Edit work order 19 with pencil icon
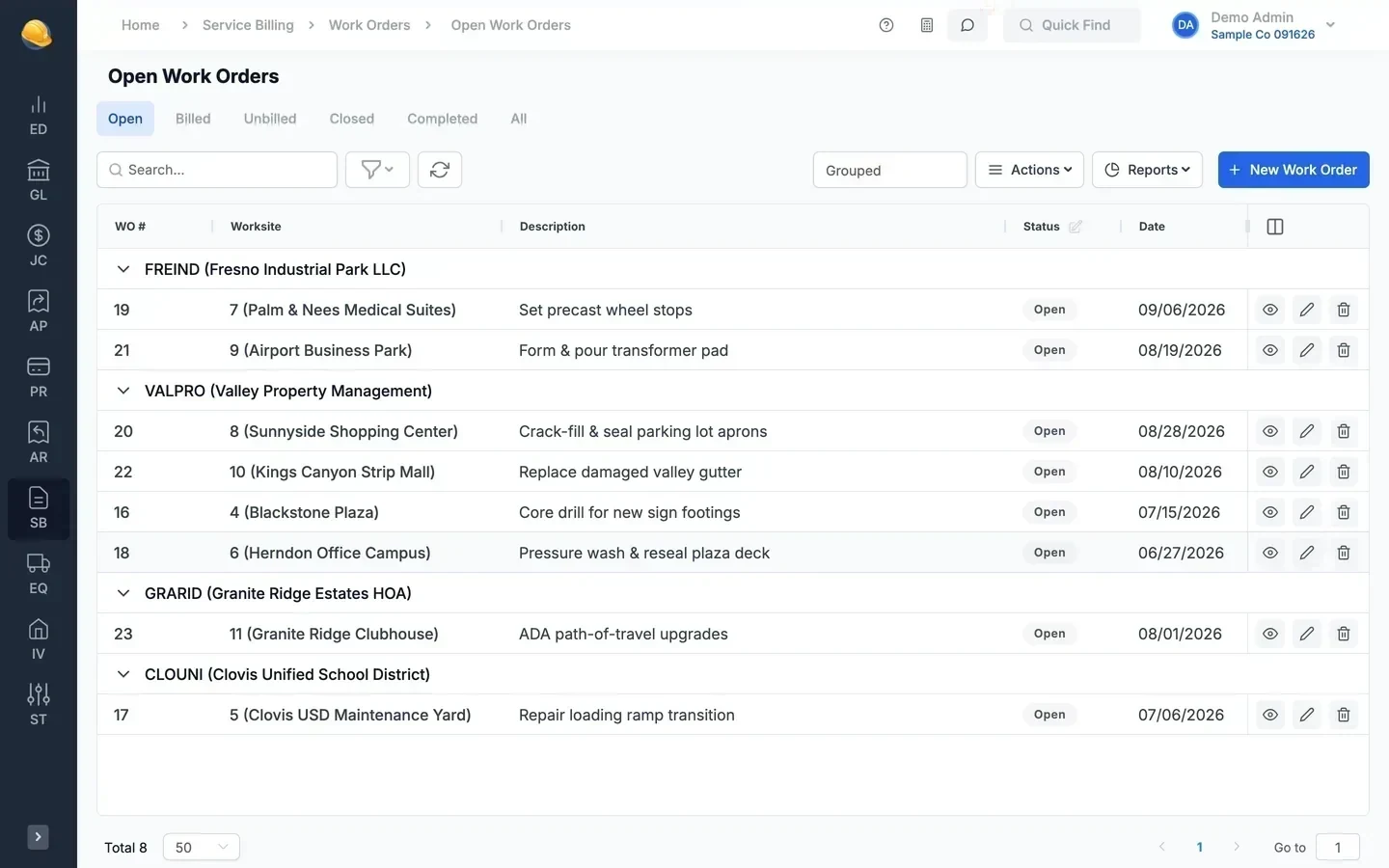Viewport: 1389px width, 868px height. click(1307, 310)
